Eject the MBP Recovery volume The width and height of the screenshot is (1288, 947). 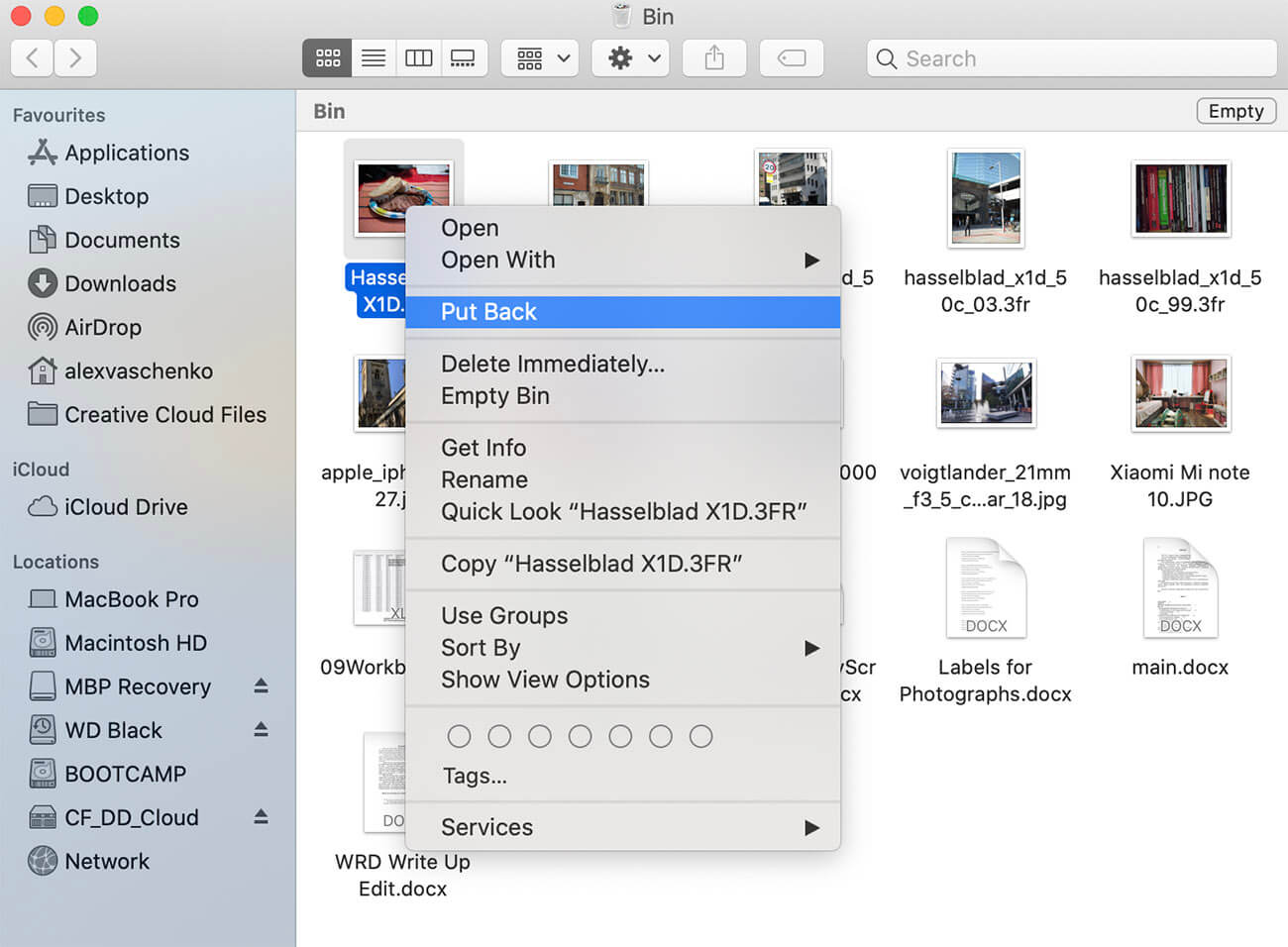coord(261,685)
